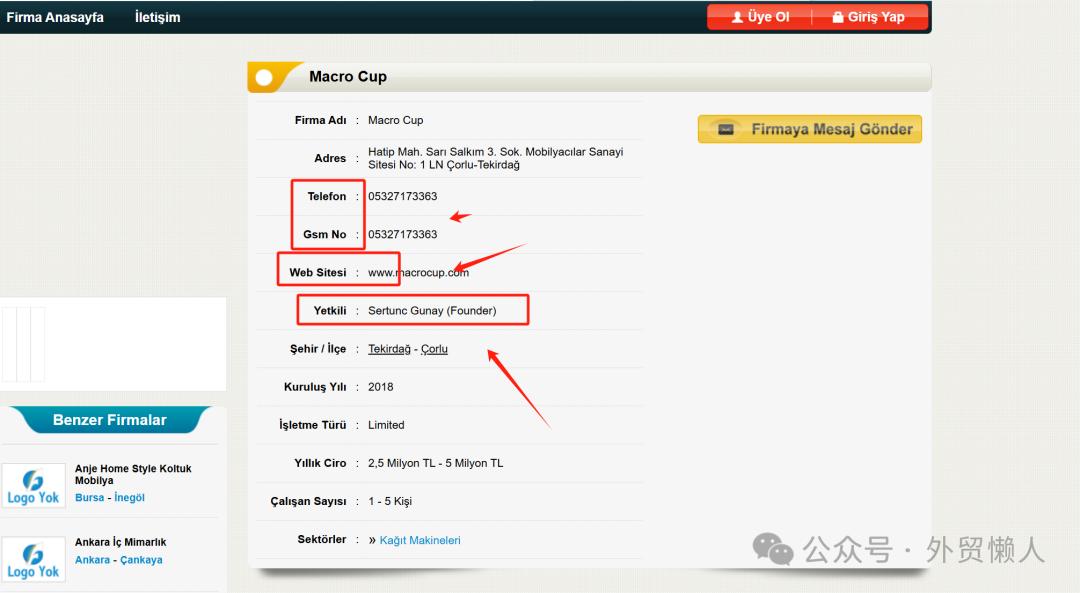1080x593 pixels.
Task: Open Ankara İç Mimarlık firm link
Action: [x=121, y=542]
